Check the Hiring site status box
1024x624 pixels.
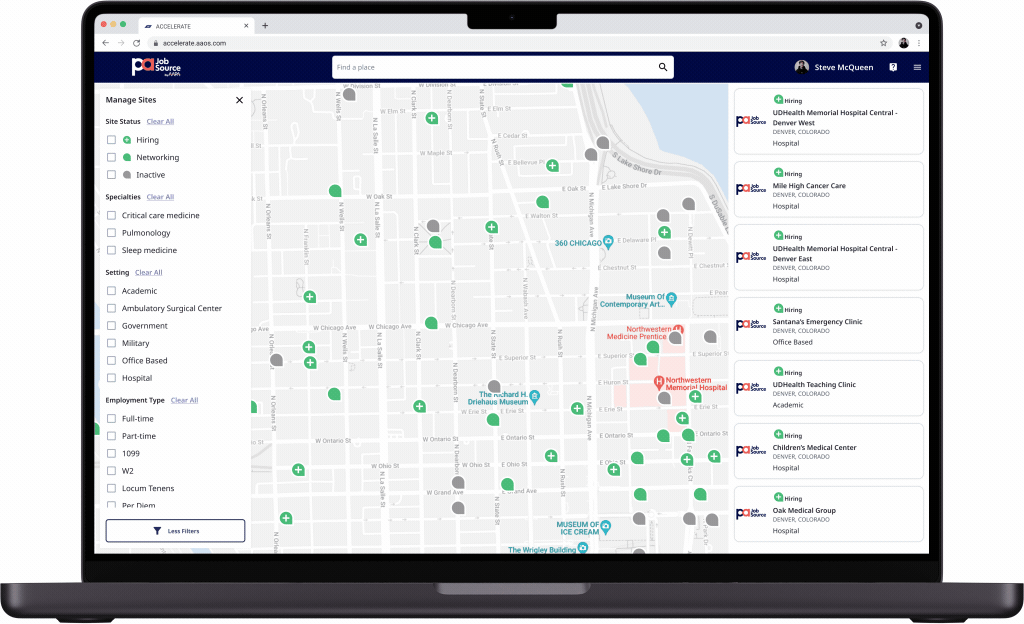click(111, 140)
